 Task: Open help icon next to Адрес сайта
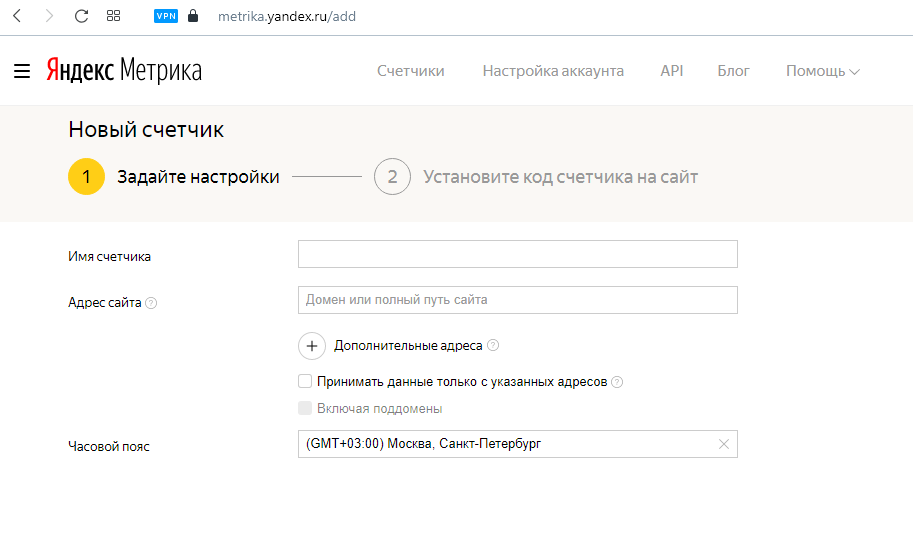point(151,303)
